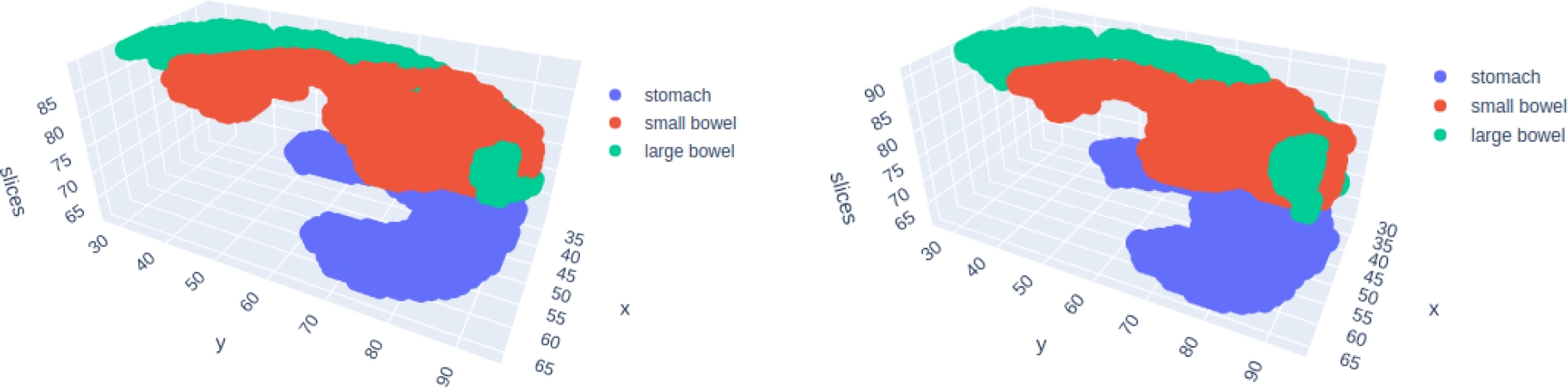
Task: Click the y axis title on right plot
Action: click(1041, 344)
